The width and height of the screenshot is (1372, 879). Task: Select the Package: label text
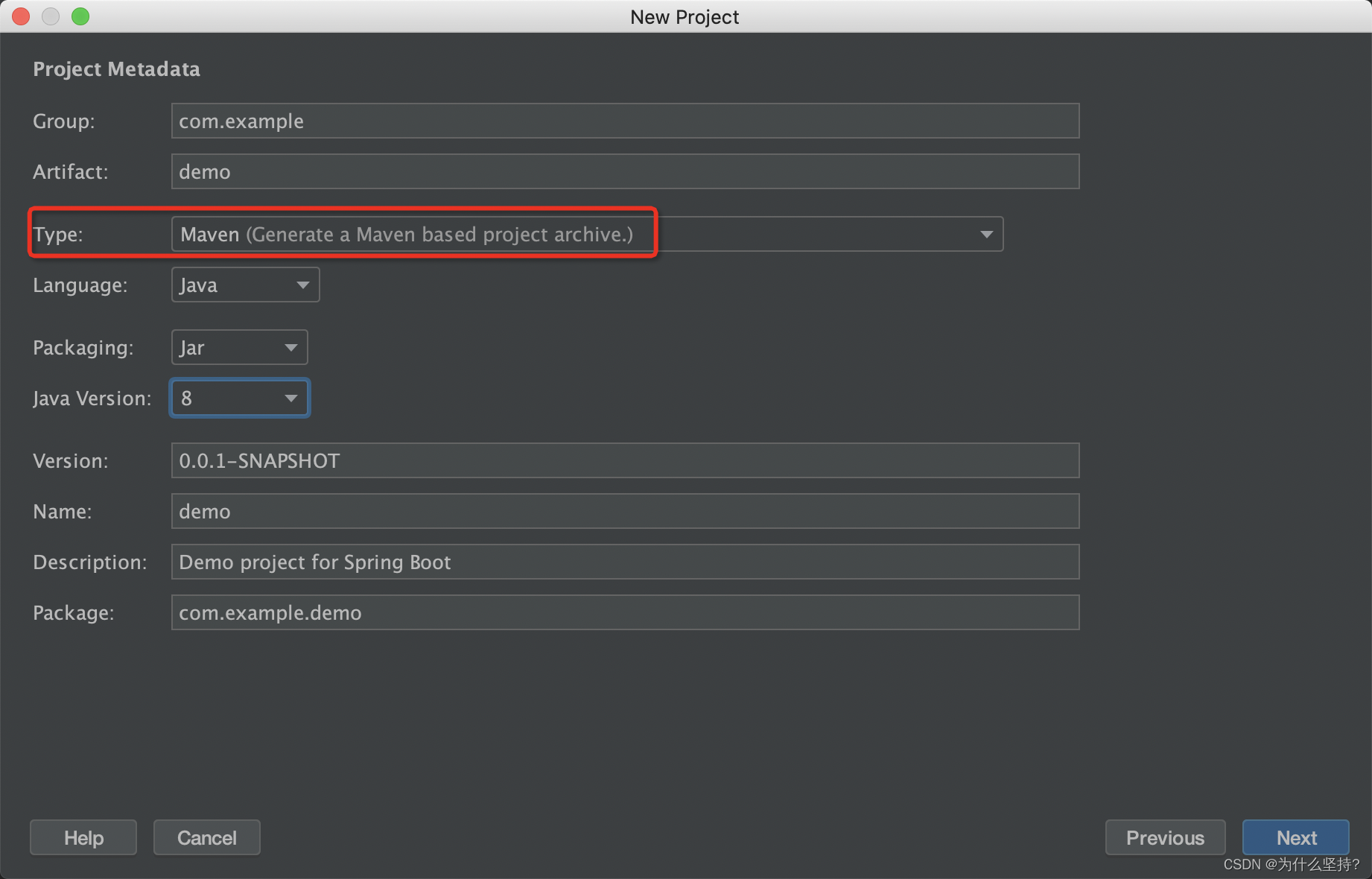[x=74, y=612]
